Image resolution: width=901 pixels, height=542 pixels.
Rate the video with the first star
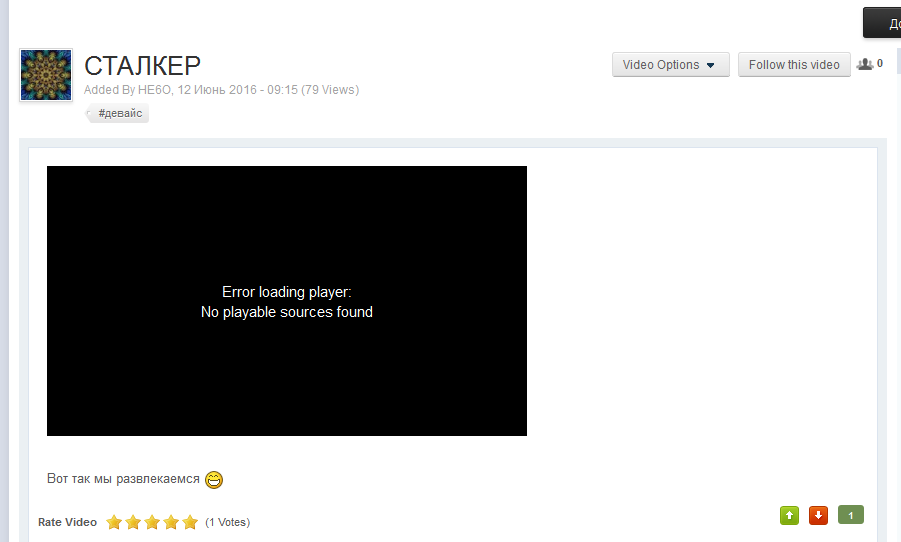pyautogui.click(x=114, y=522)
